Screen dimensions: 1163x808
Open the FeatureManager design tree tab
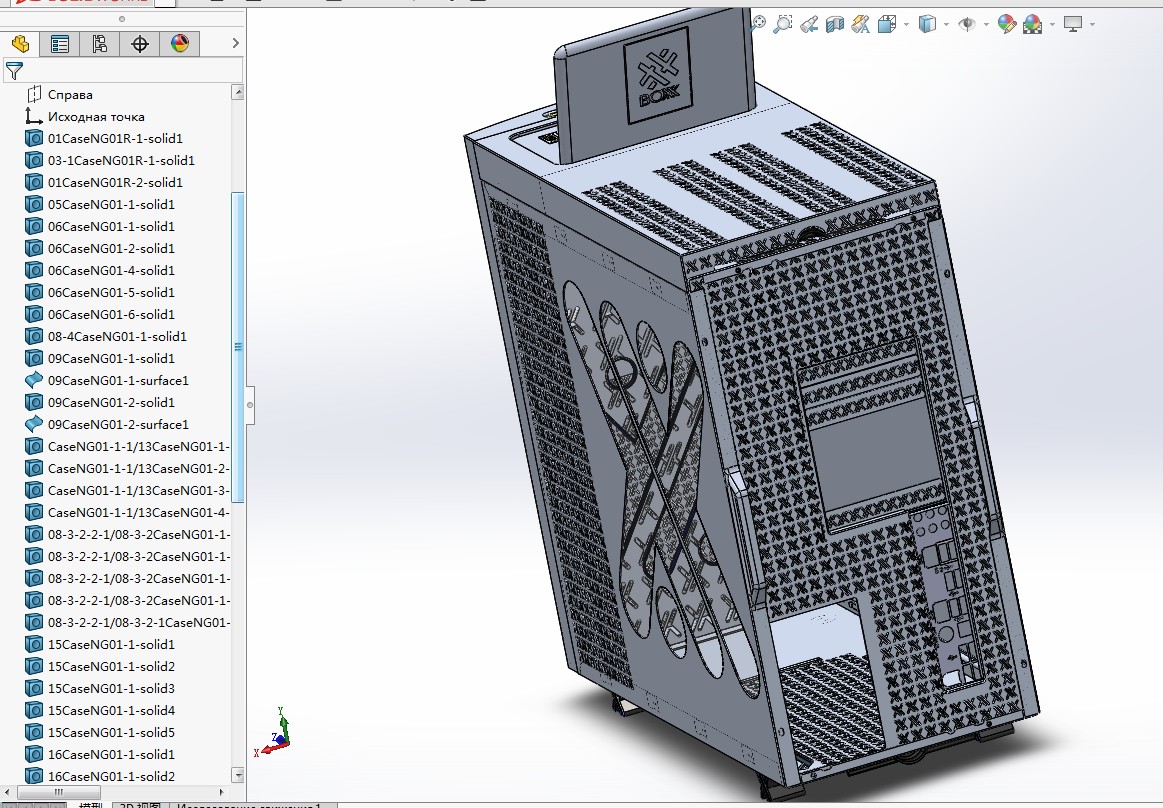[x=20, y=44]
